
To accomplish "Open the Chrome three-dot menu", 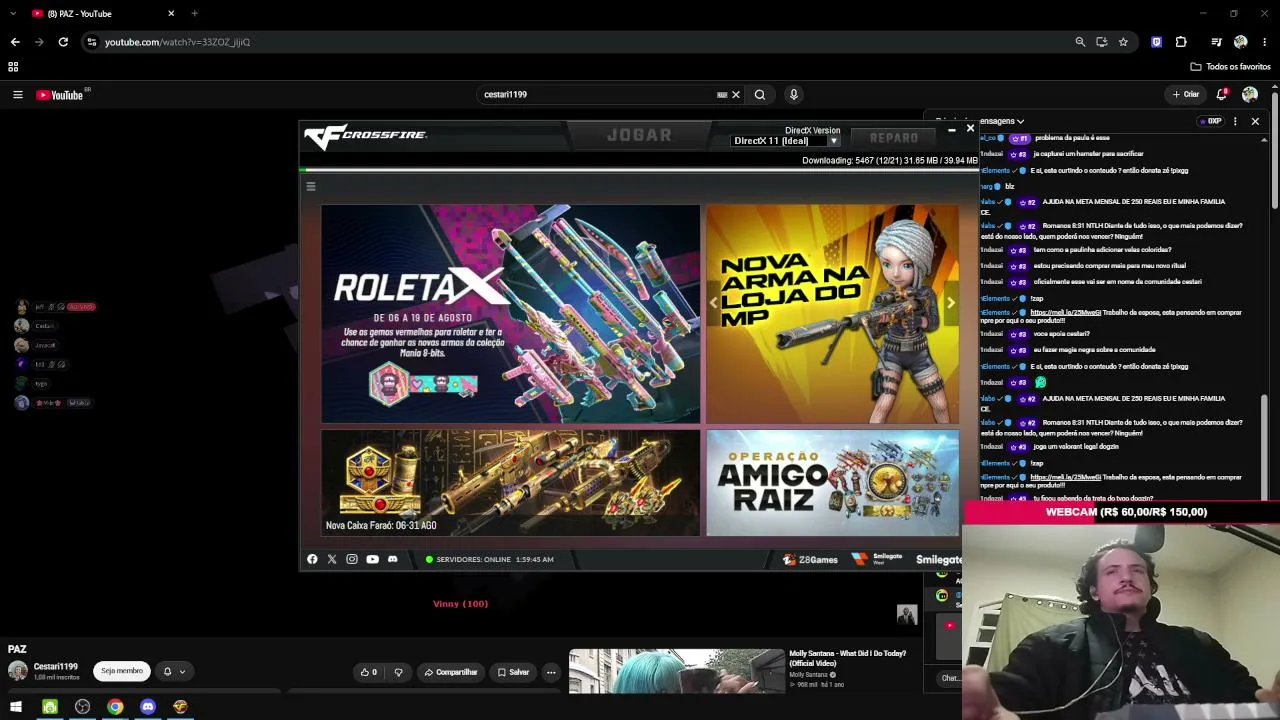I will [x=1265, y=42].
